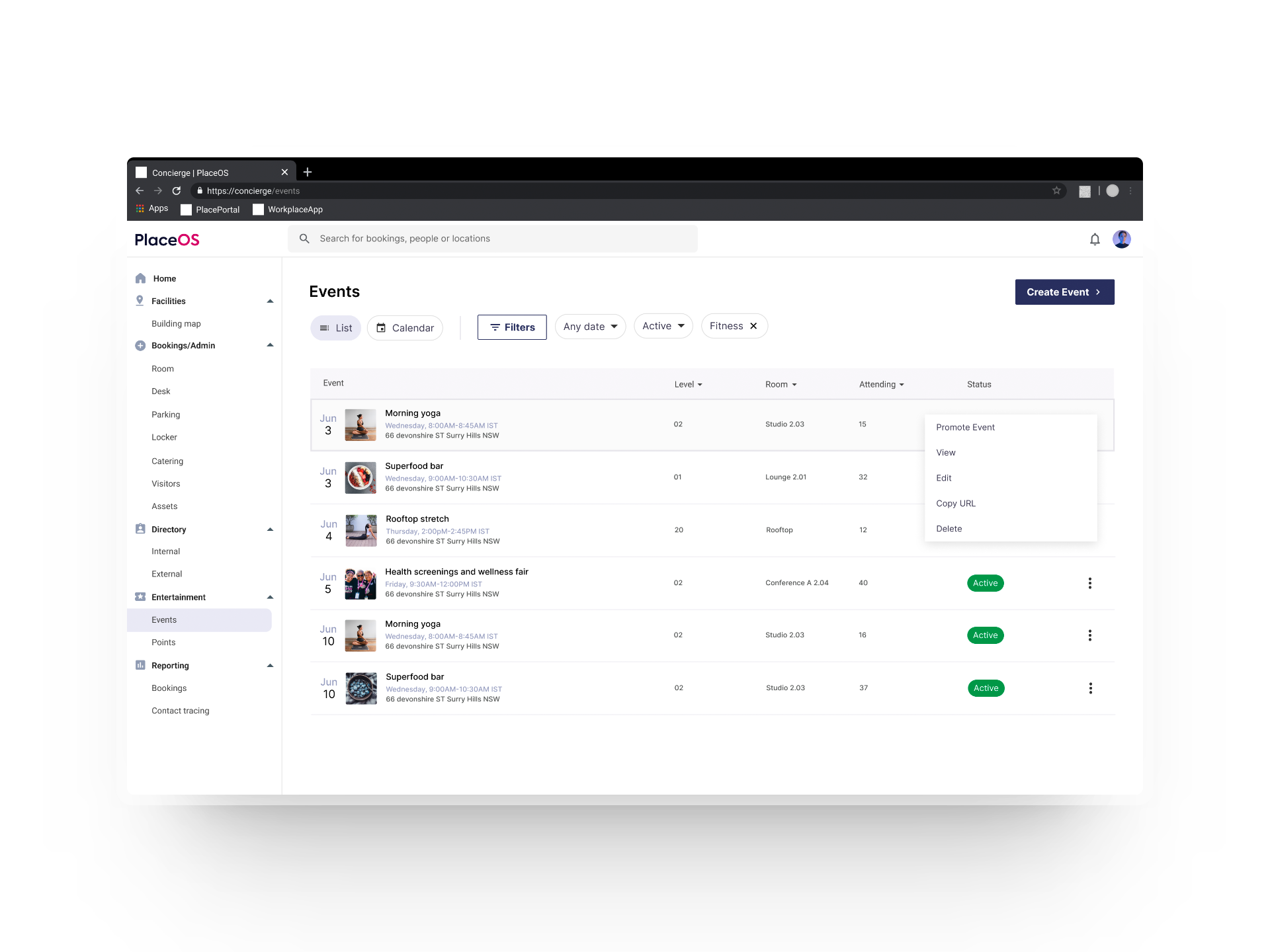Open the user profile avatar

pyautogui.click(x=1121, y=239)
